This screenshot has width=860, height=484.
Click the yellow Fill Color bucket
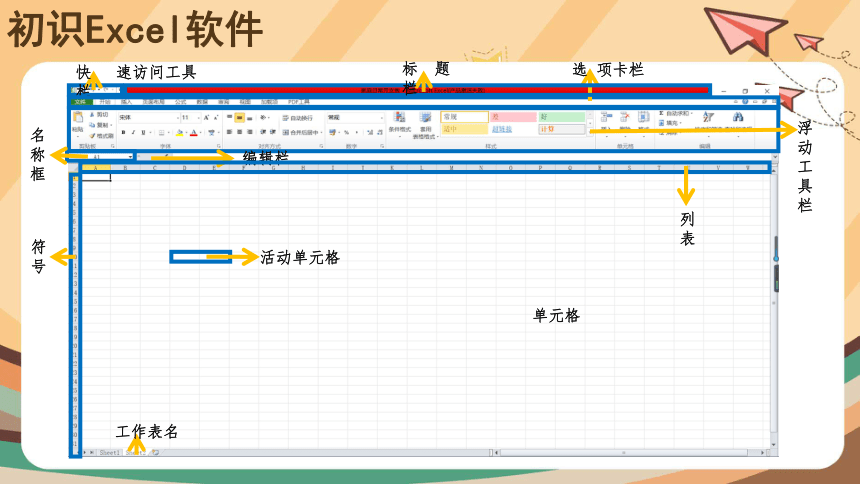tap(179, 132)
